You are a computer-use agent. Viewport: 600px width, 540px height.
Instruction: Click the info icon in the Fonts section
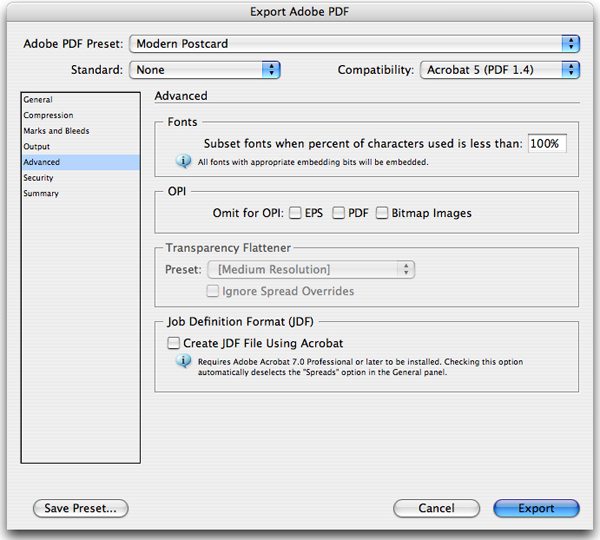(x=183, y=161)
